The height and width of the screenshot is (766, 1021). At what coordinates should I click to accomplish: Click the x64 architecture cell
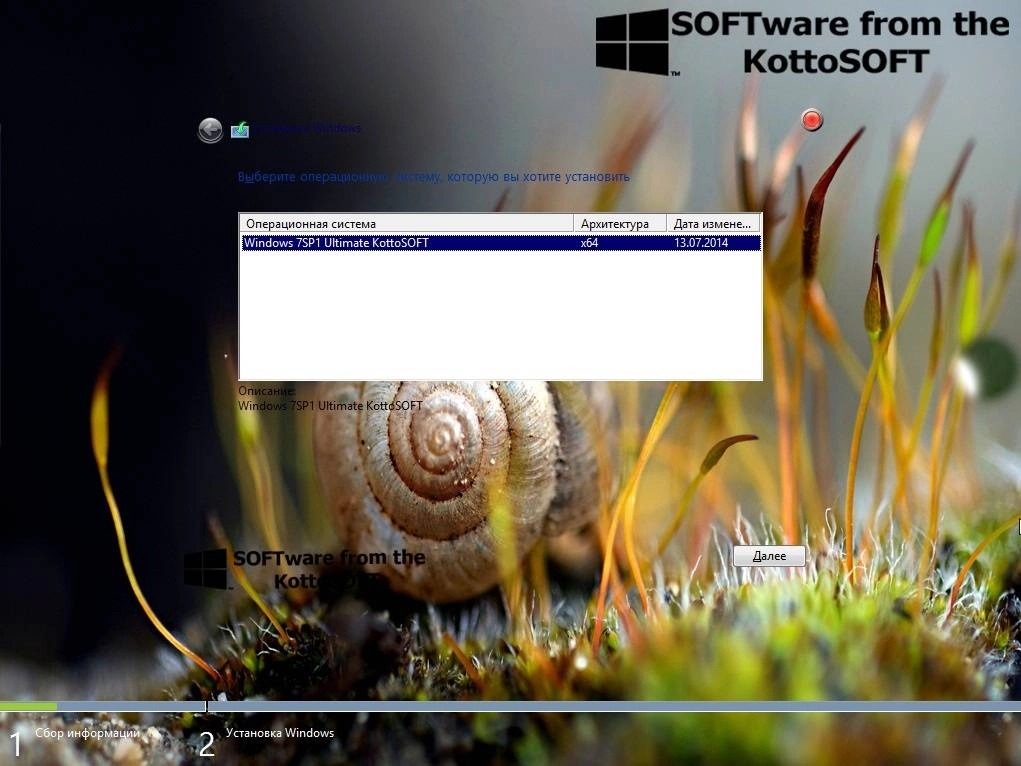(589, 242)
